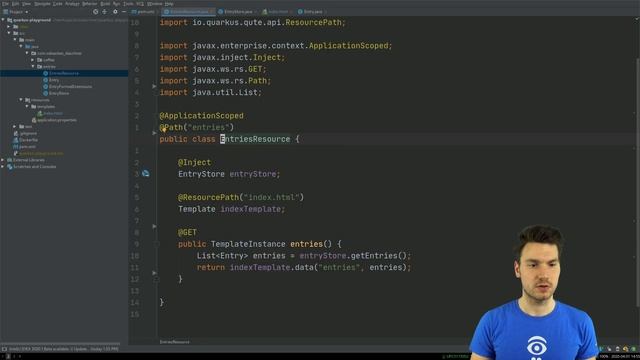Click the @ResourcePath annotation in code
The height and width of the screenshot is (360, 640).
click(x=208, y=197)
